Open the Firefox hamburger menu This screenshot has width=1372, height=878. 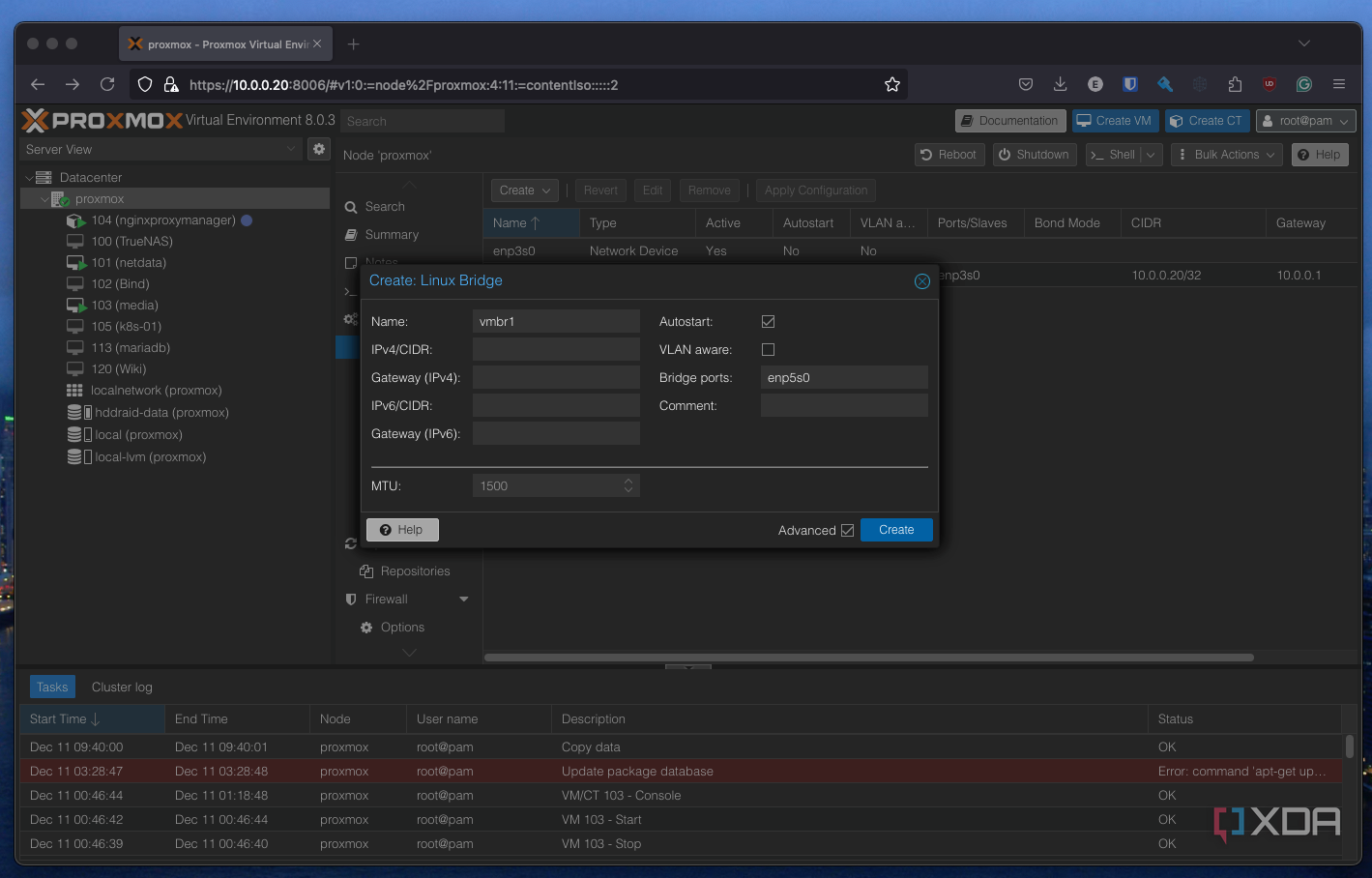(x=1339, y=84)
